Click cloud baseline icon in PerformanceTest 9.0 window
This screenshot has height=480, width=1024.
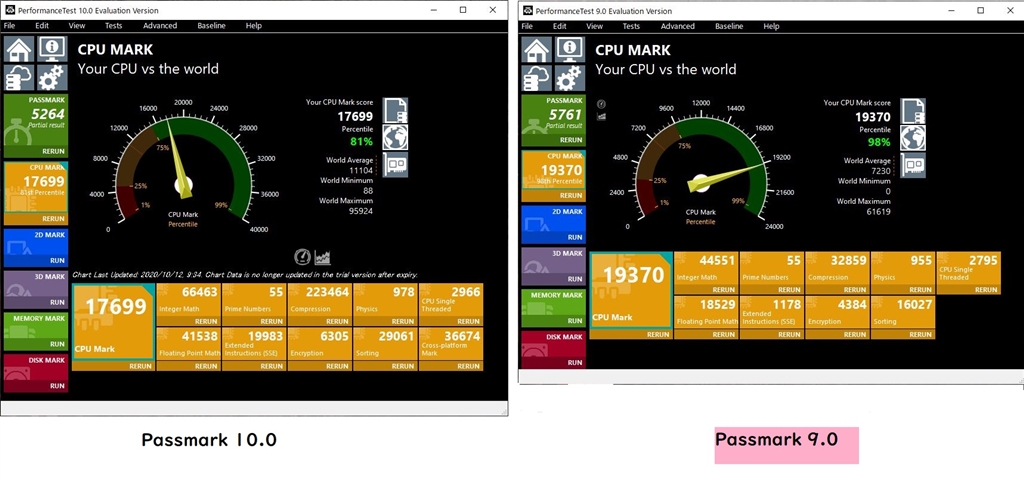[x=536, y=78]
